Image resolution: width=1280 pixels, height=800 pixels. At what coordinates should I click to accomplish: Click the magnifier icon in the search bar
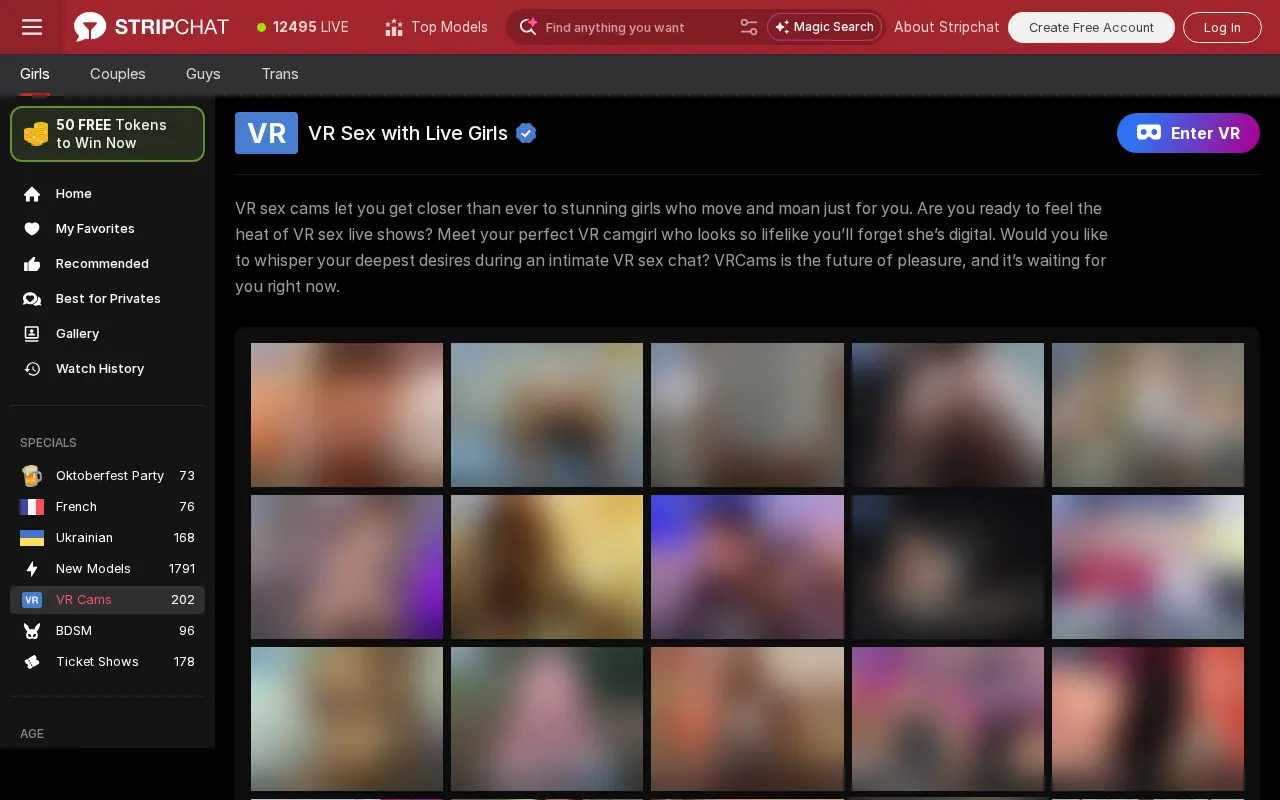click(x=528, y=27)
